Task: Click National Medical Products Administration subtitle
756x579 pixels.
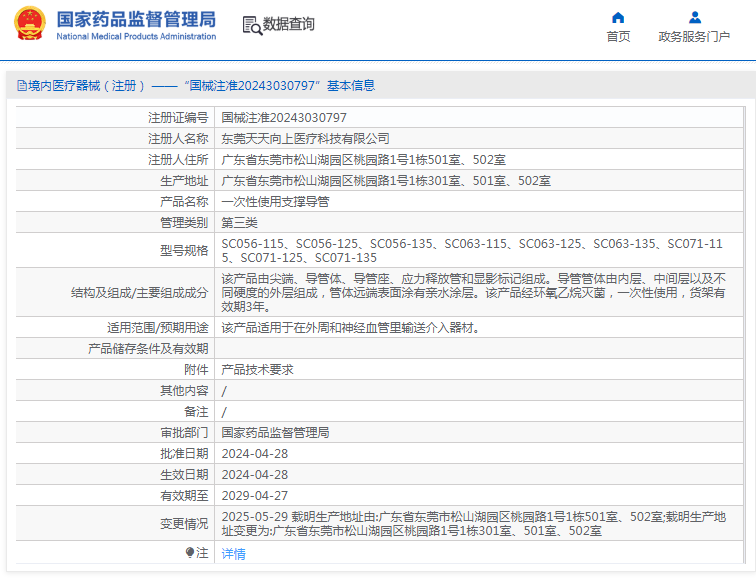Action: tap(136, 37)
